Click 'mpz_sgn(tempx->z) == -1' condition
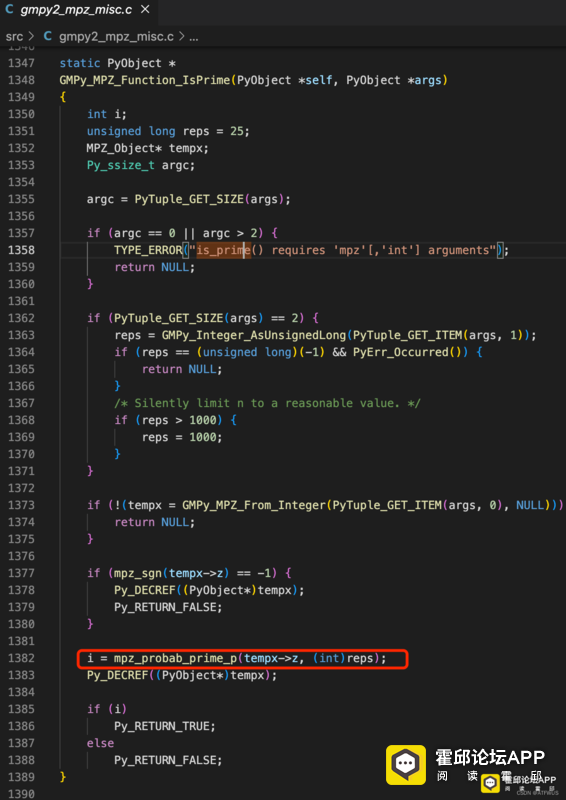Image resolution: width=566 pixels, height=800 pixels. pos(195,573)
